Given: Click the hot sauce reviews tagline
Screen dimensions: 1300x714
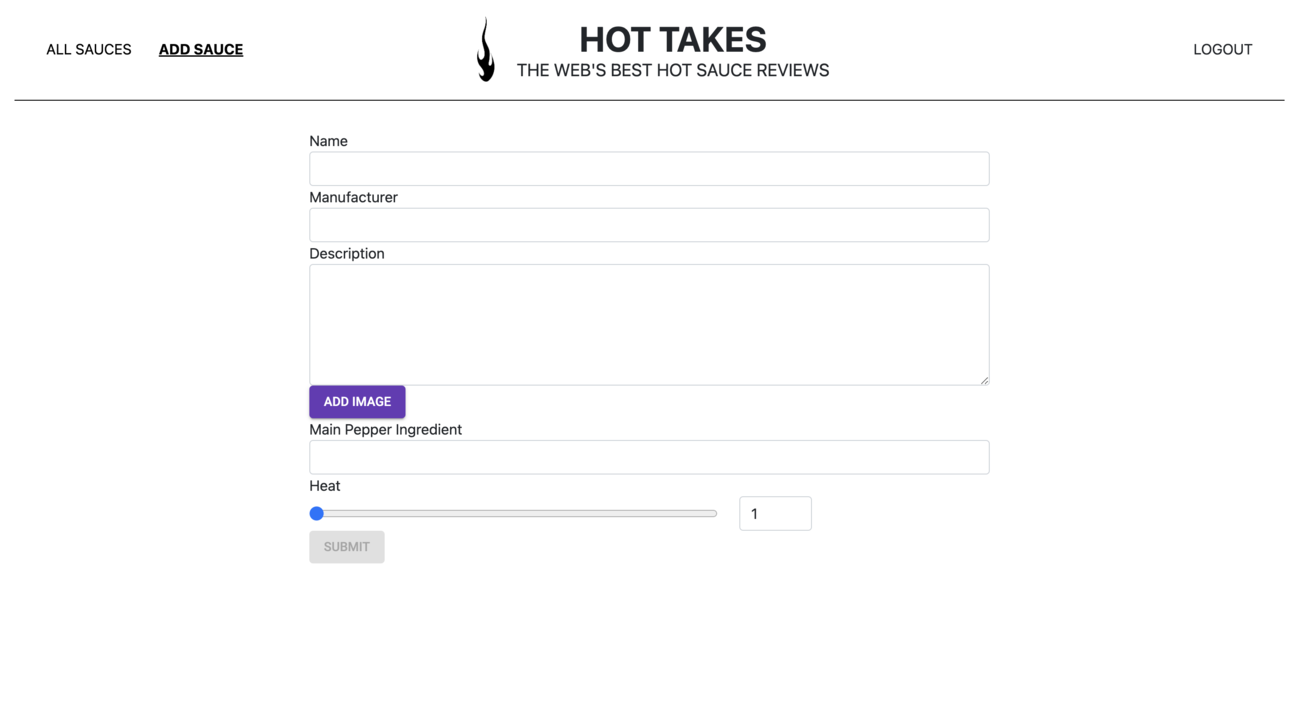Looking at the screenshot, I should pyautogui.click(x=672, y=70).
